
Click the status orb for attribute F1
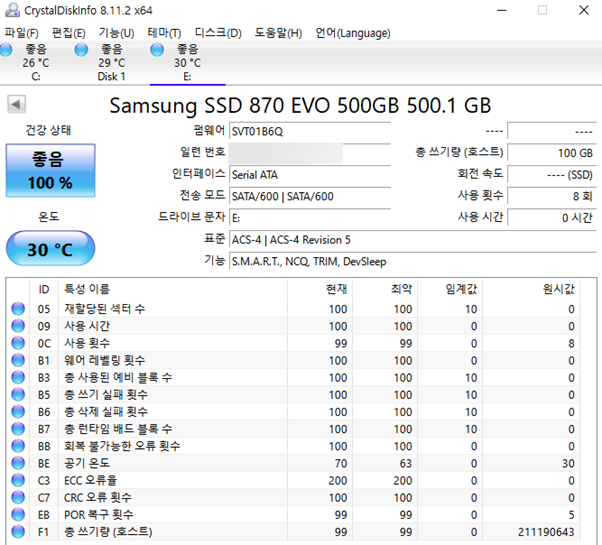click(x=18, y=532)
